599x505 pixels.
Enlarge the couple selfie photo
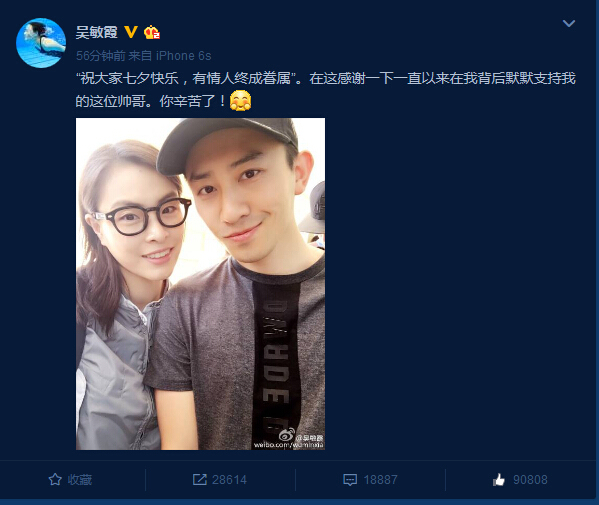[x=201, y=284]
